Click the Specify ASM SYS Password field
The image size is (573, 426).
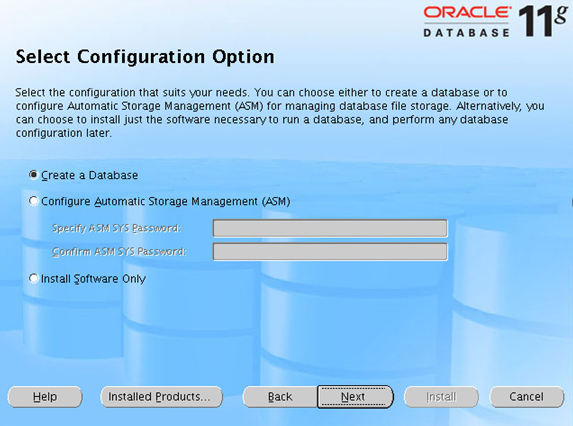point(330,228)
